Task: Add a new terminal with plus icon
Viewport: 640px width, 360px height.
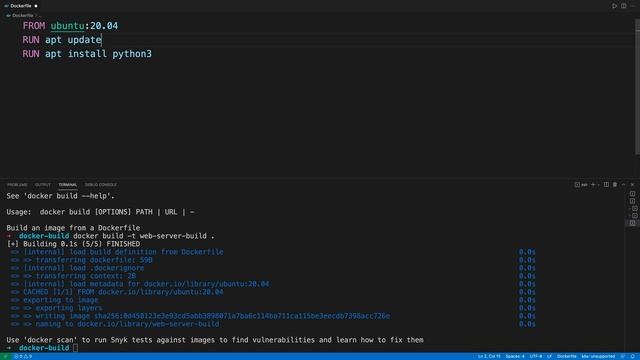Action: click(593, 185)
